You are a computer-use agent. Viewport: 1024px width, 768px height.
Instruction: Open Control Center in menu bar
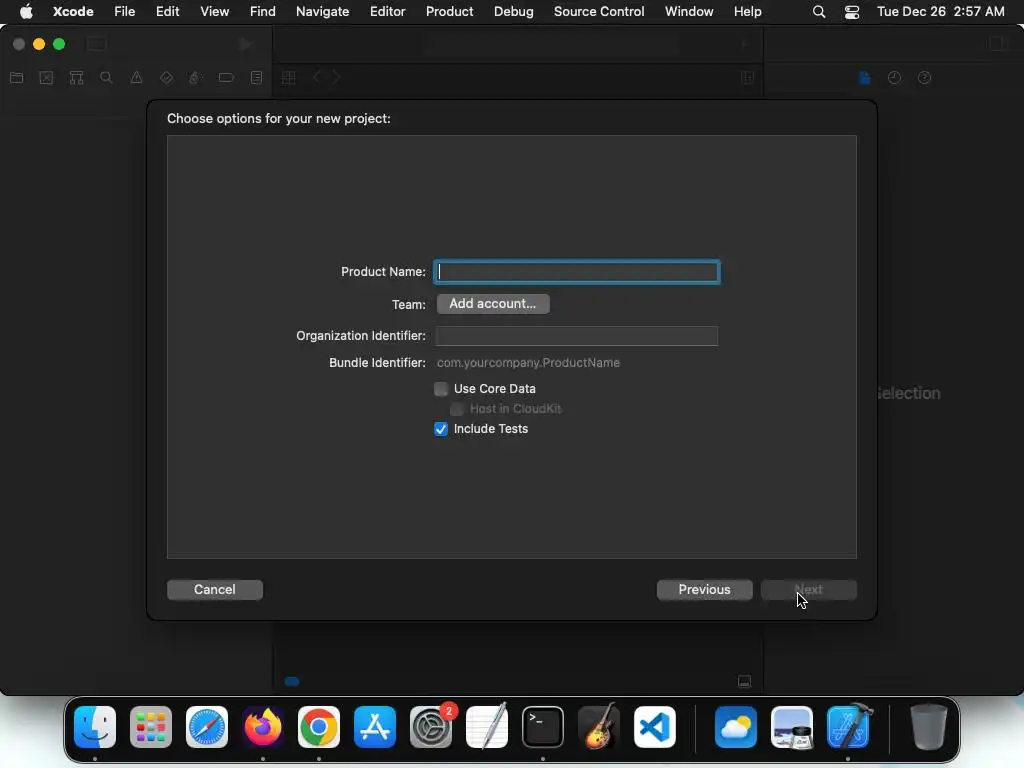tap(852, 12)
